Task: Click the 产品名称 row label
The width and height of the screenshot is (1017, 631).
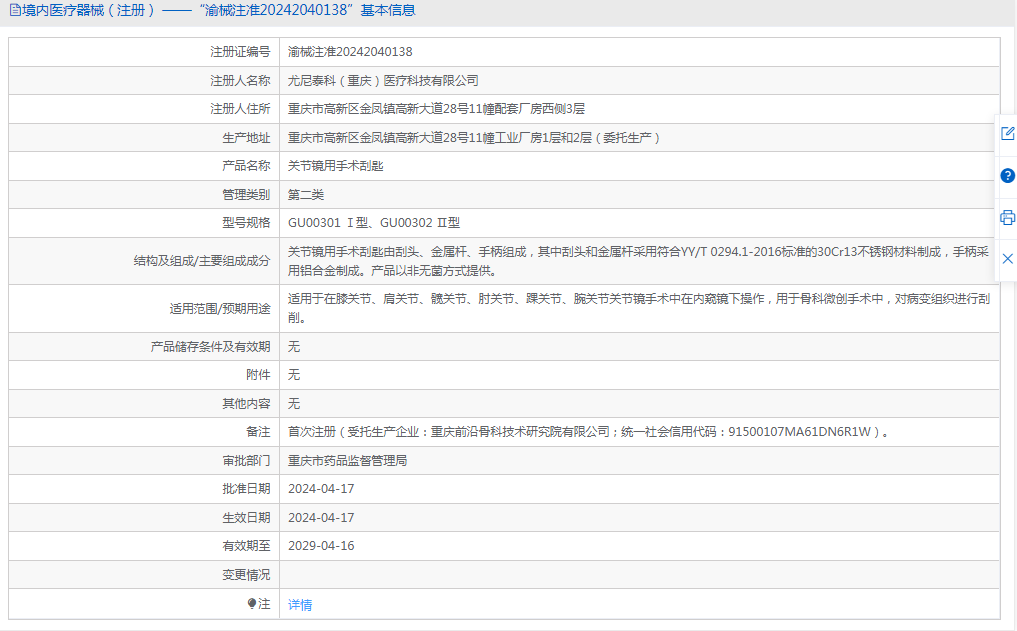Action: coord(246,166)
